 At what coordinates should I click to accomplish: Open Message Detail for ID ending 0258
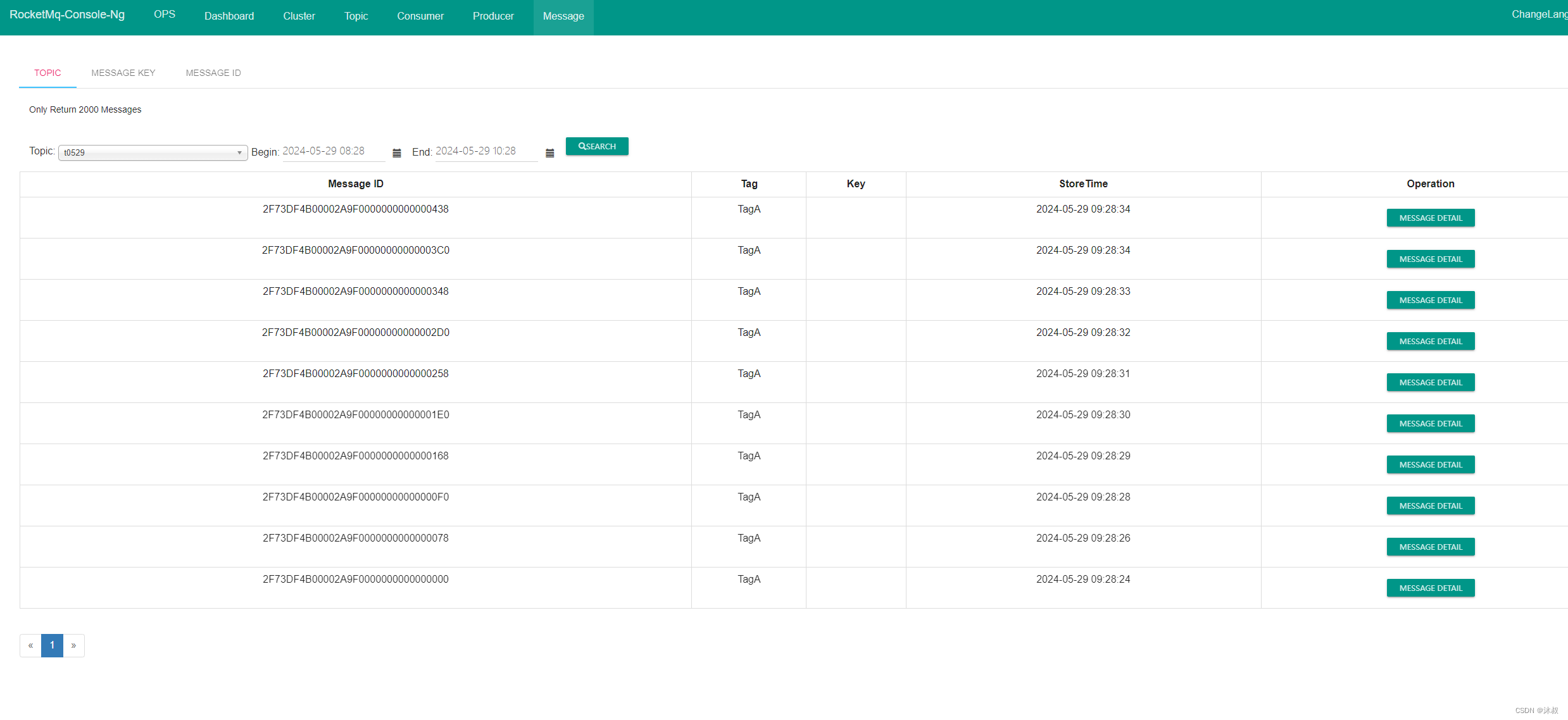(x=1431, y=382)
